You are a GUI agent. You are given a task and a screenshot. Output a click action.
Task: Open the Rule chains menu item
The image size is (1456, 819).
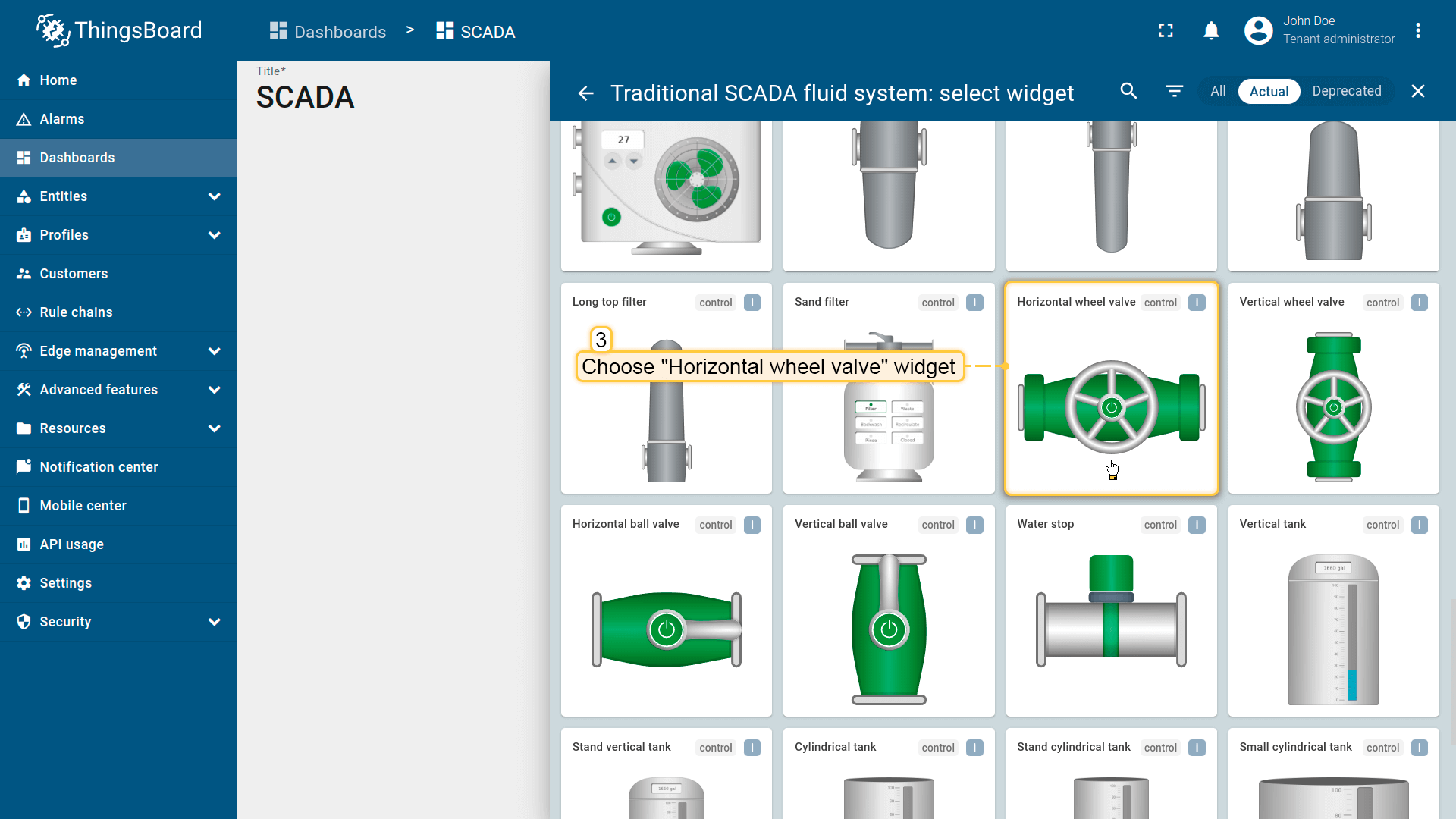pos(76,312)
